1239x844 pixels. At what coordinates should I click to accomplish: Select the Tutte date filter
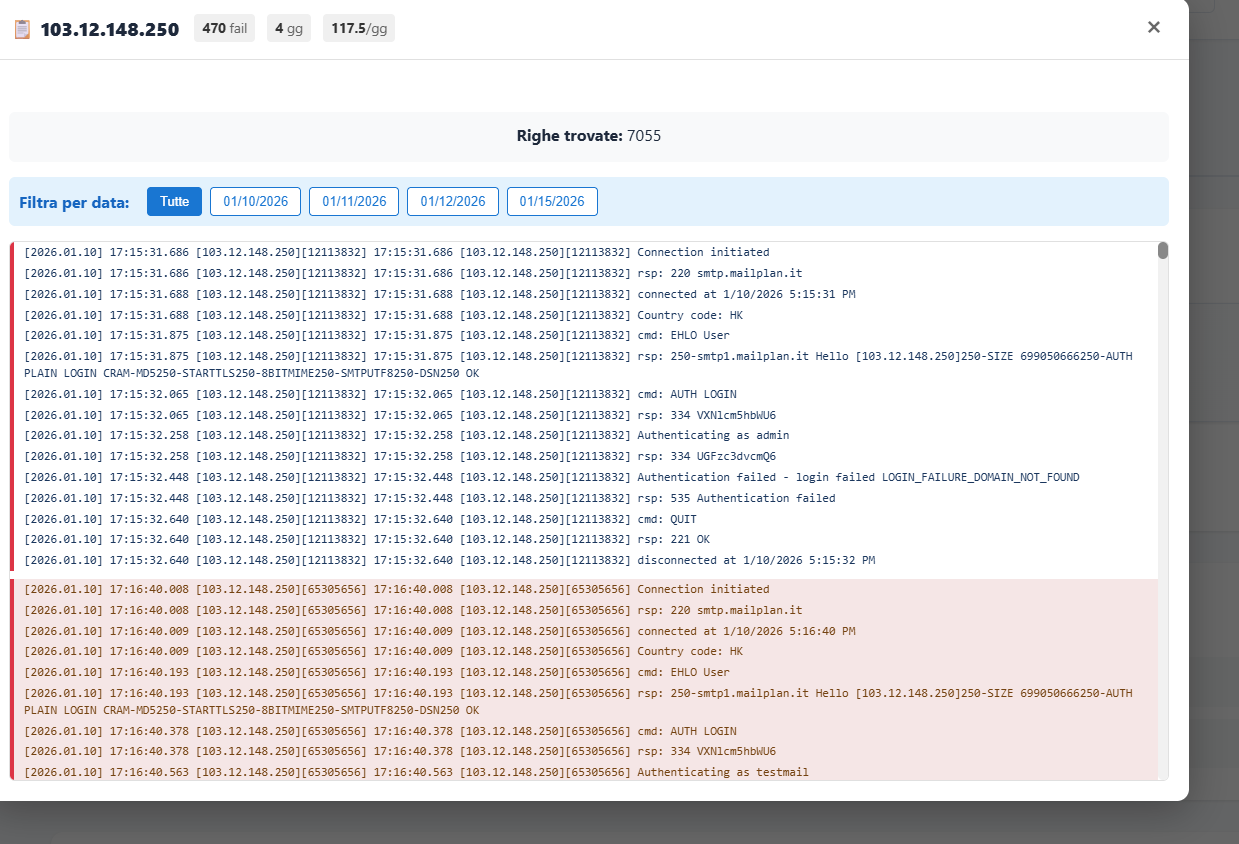tap(174, 201)
